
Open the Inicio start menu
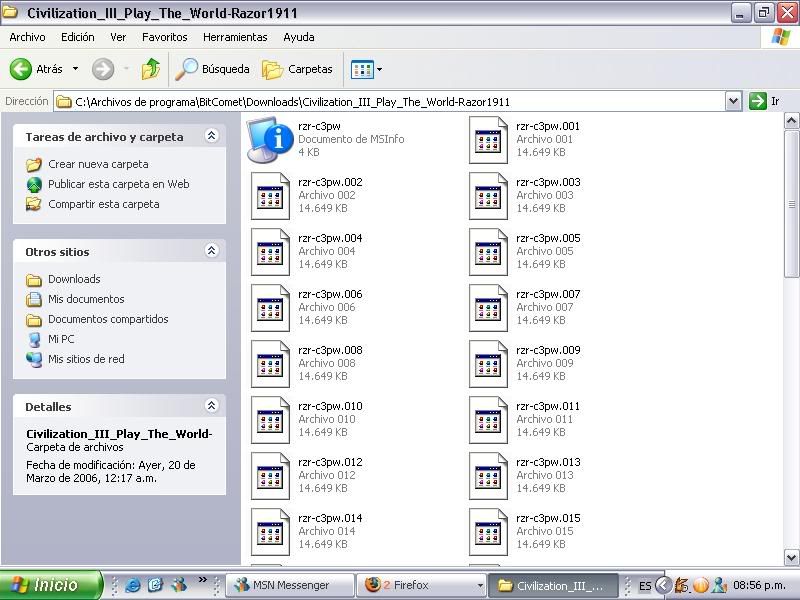coord(51,585)
